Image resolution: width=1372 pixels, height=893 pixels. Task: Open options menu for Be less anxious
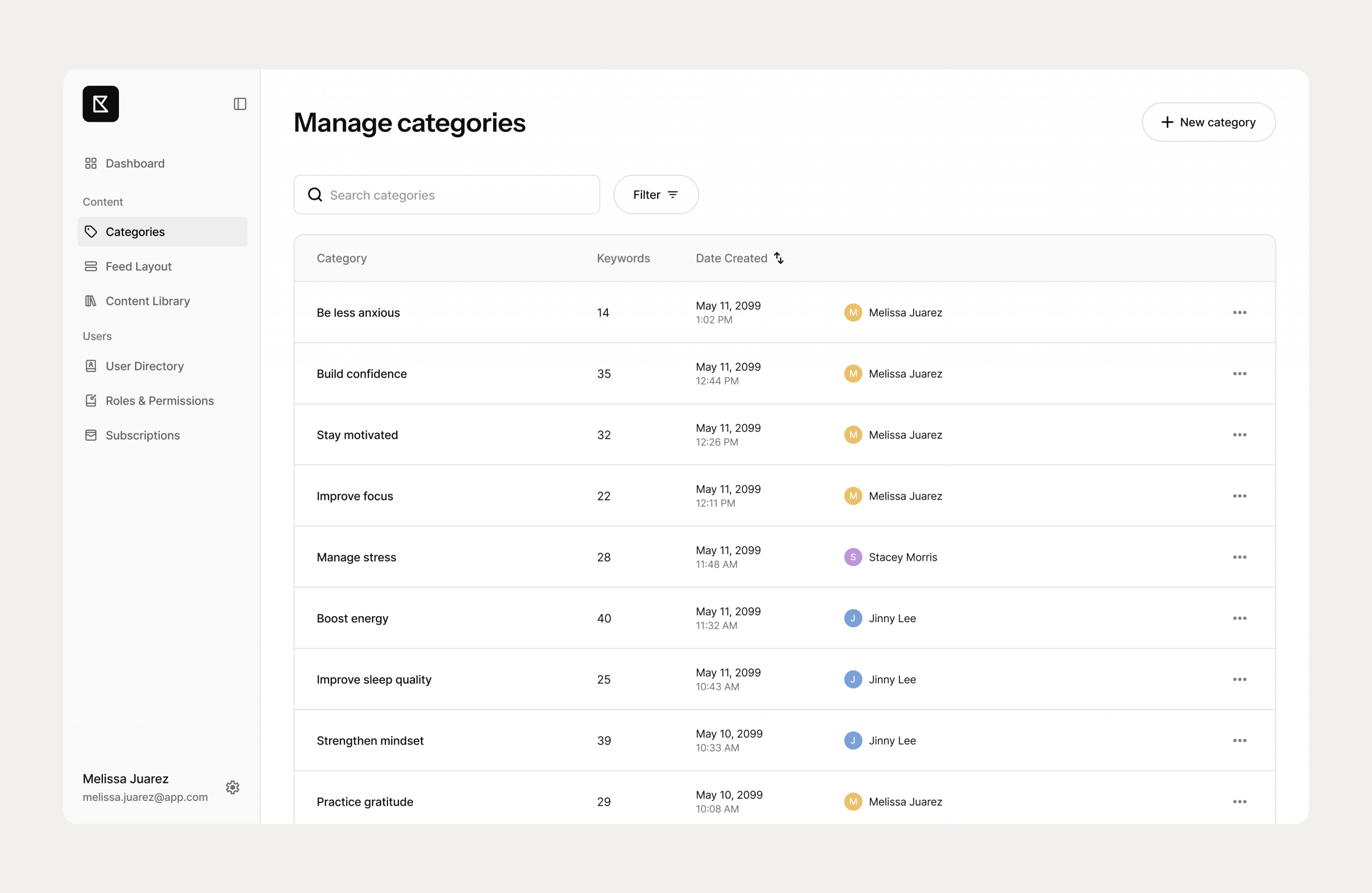pos(1240,312)
